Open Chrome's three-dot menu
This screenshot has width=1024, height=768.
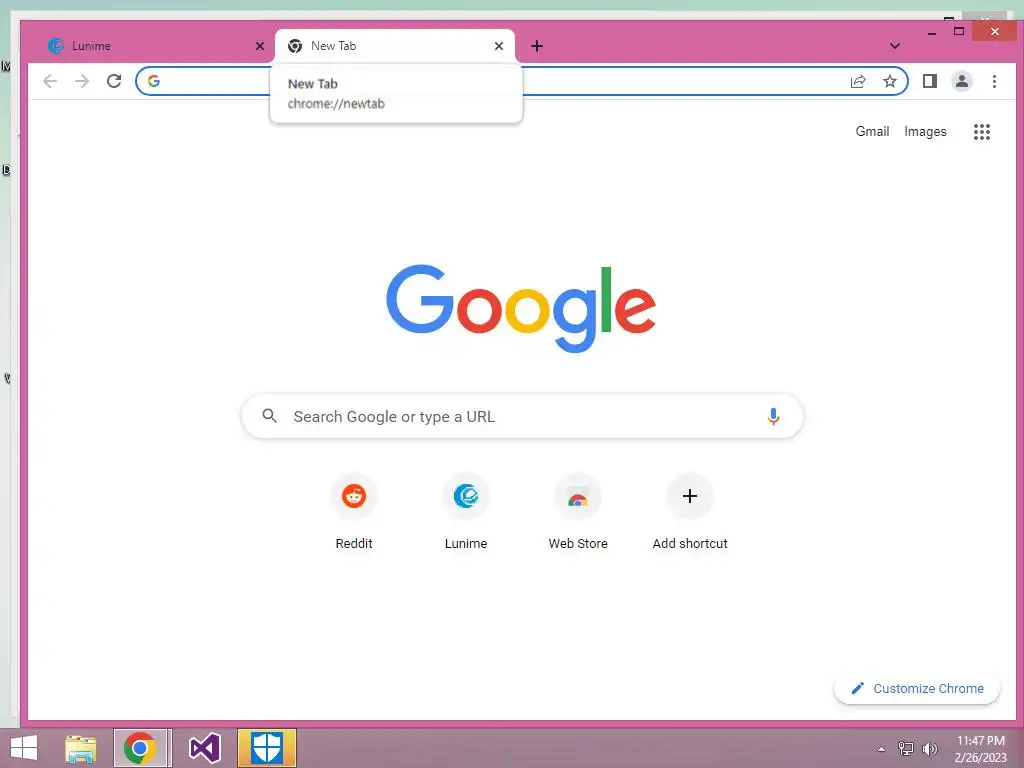[x=994, y=81]
